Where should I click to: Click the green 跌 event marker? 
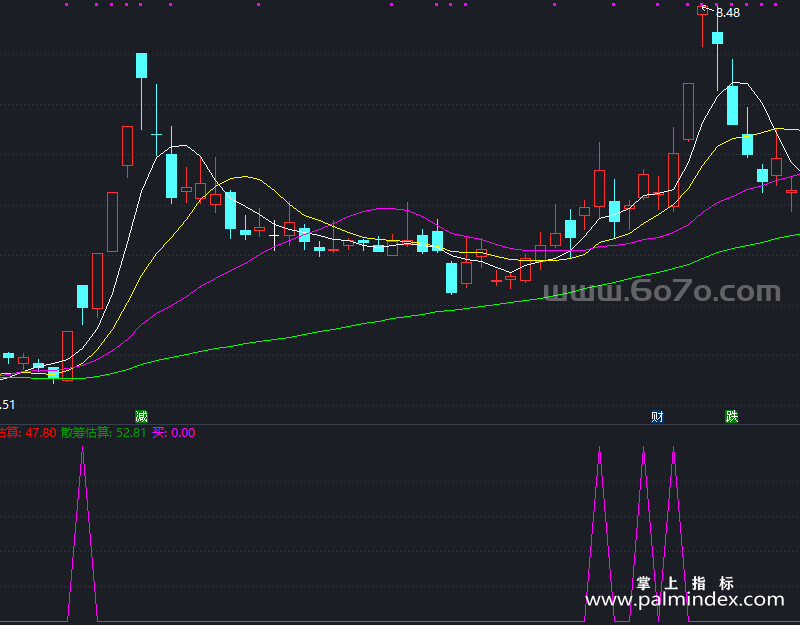pyautogui.click(x=732, y=416)
